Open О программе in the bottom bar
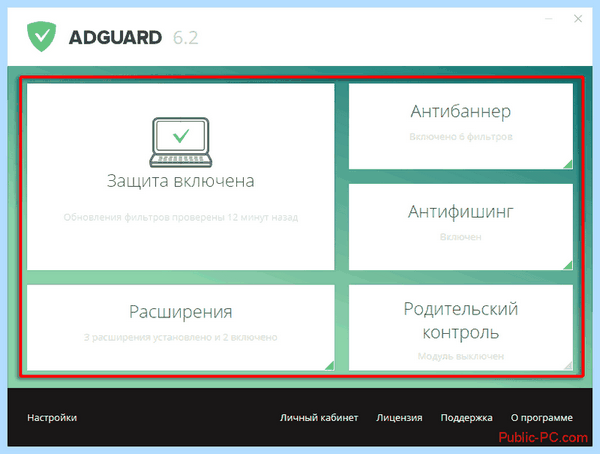600x454 pixels. [x=541, y=418]
